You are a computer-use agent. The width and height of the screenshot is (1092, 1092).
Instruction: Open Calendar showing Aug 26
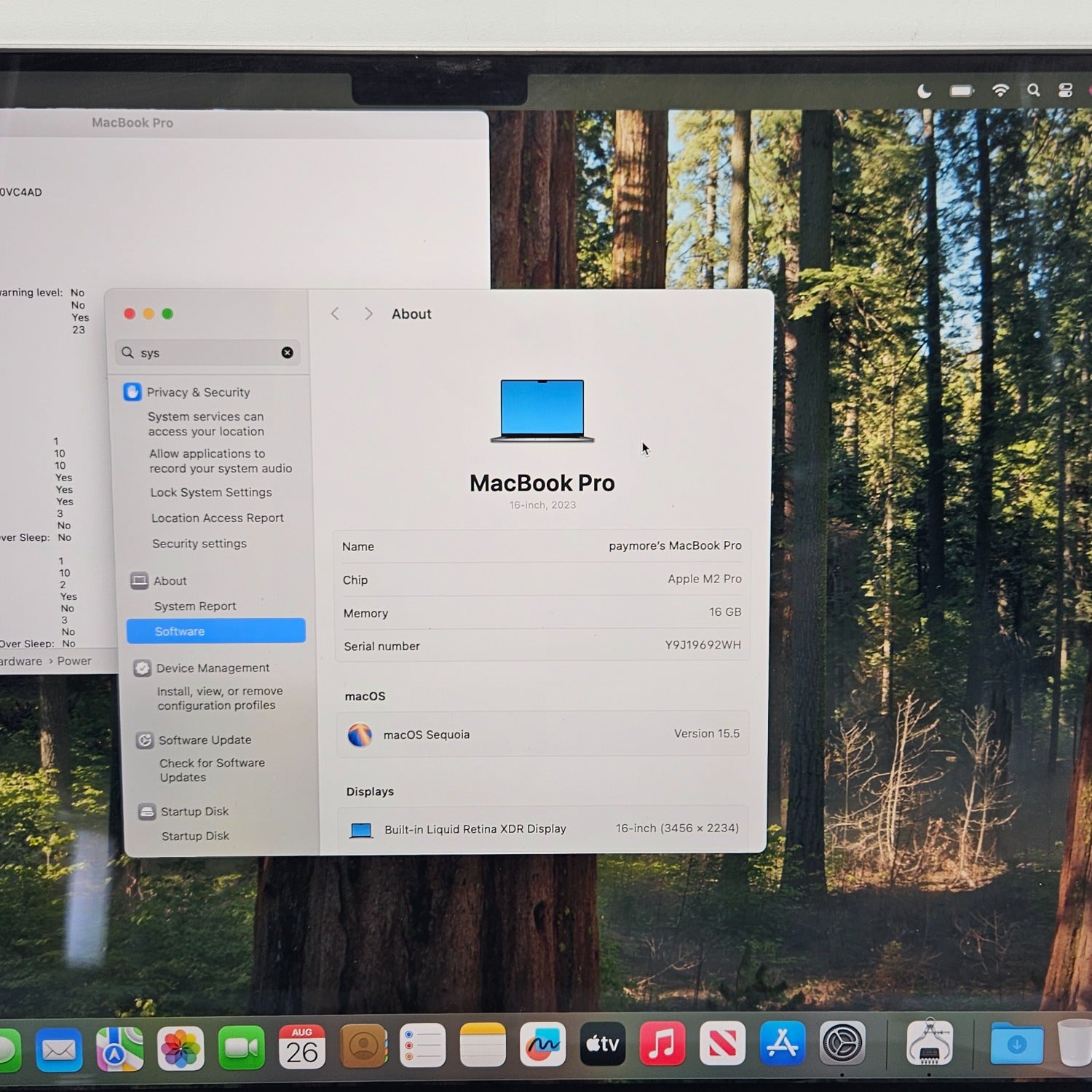pos(302,1047)
